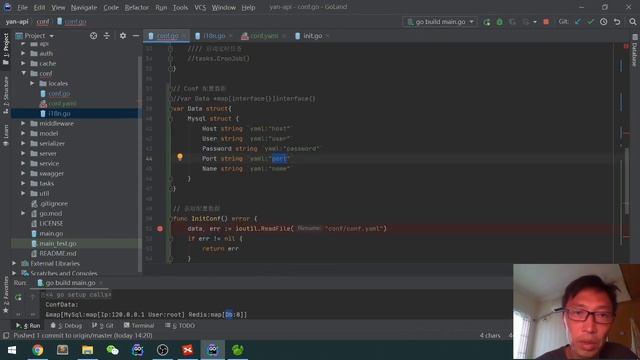640x360 pixels.
Task: Open the go build main.go run configuration dropdown
Action: click(x=440, y=22)
